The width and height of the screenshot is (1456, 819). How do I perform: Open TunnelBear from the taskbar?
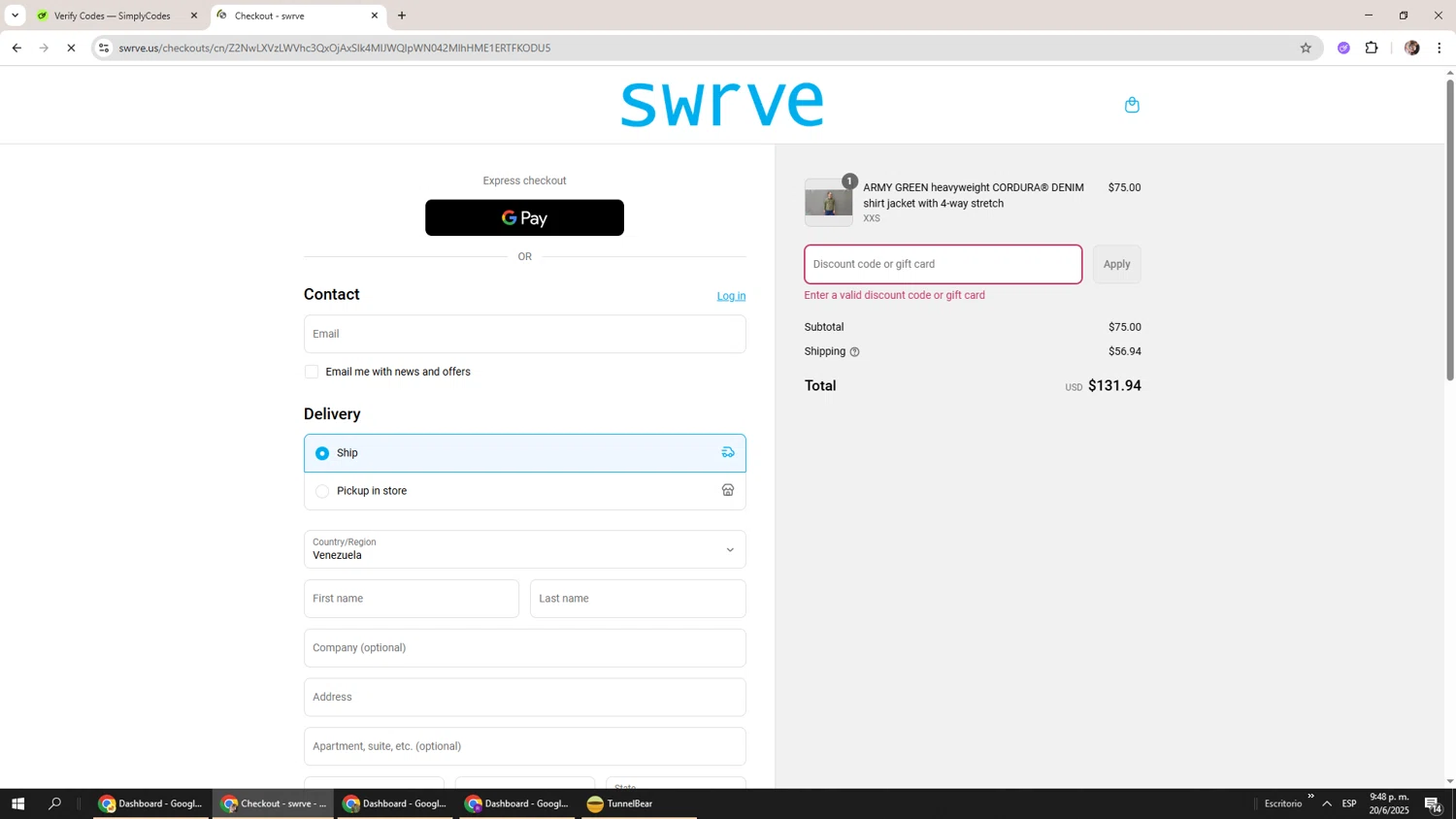640,803
